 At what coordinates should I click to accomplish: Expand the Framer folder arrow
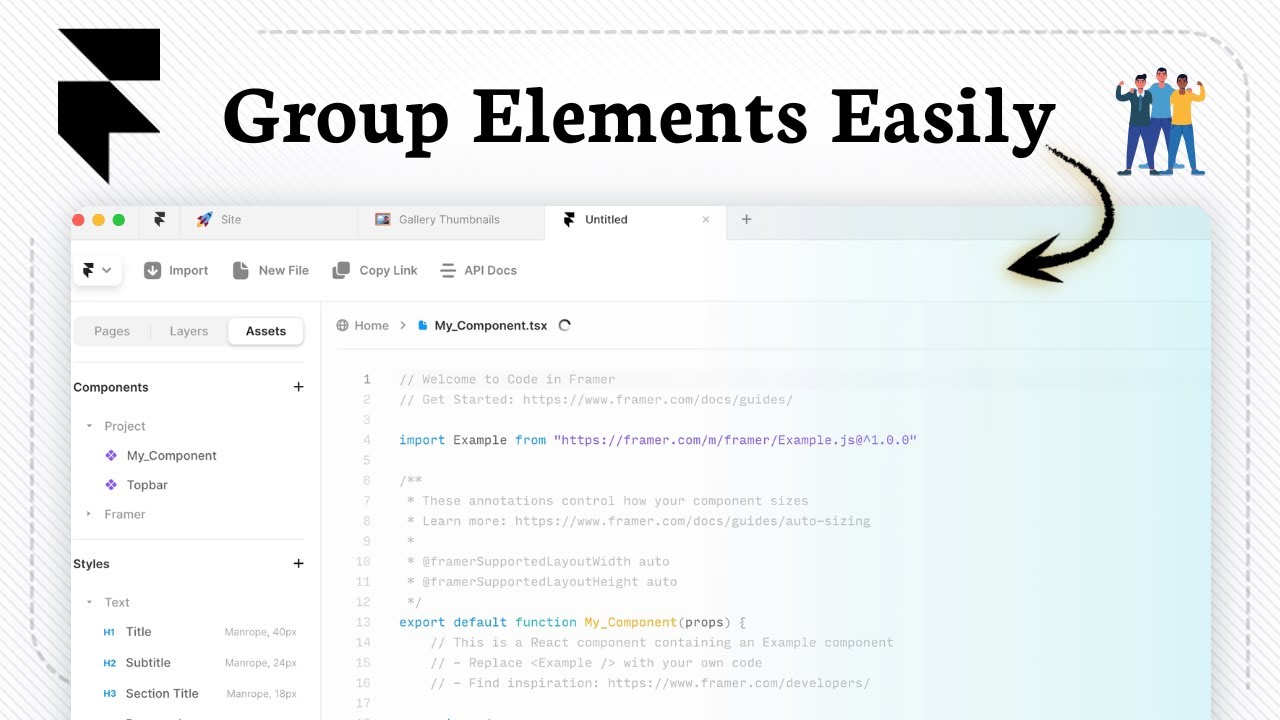(89, 514)
